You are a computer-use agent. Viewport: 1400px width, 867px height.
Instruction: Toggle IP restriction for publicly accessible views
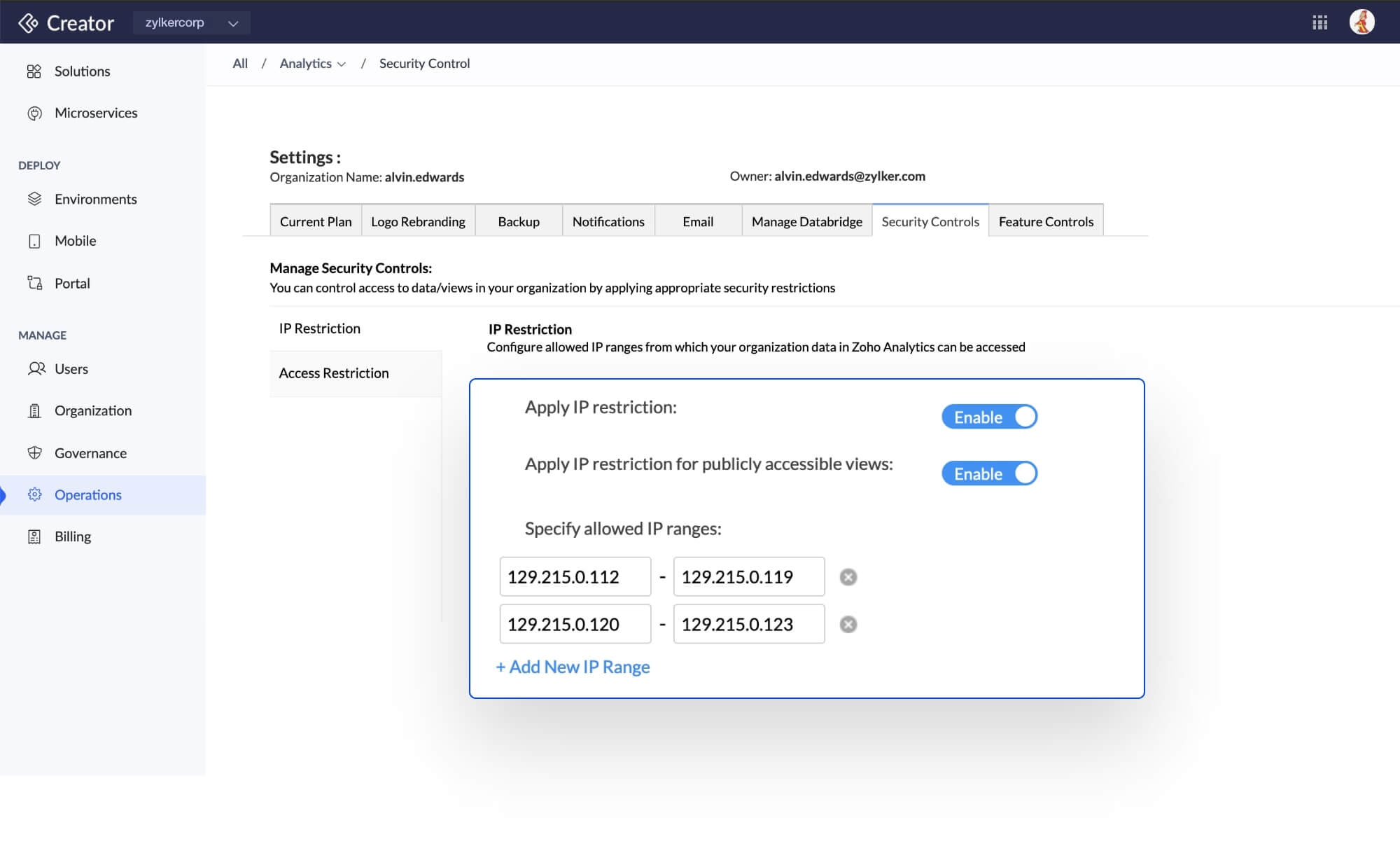989,474
